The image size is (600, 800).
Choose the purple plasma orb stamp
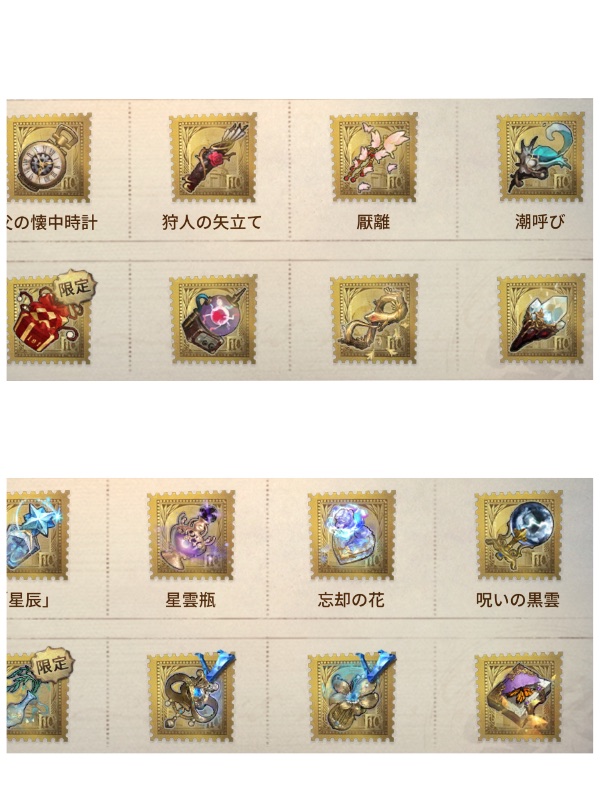(x=213, y=319)
